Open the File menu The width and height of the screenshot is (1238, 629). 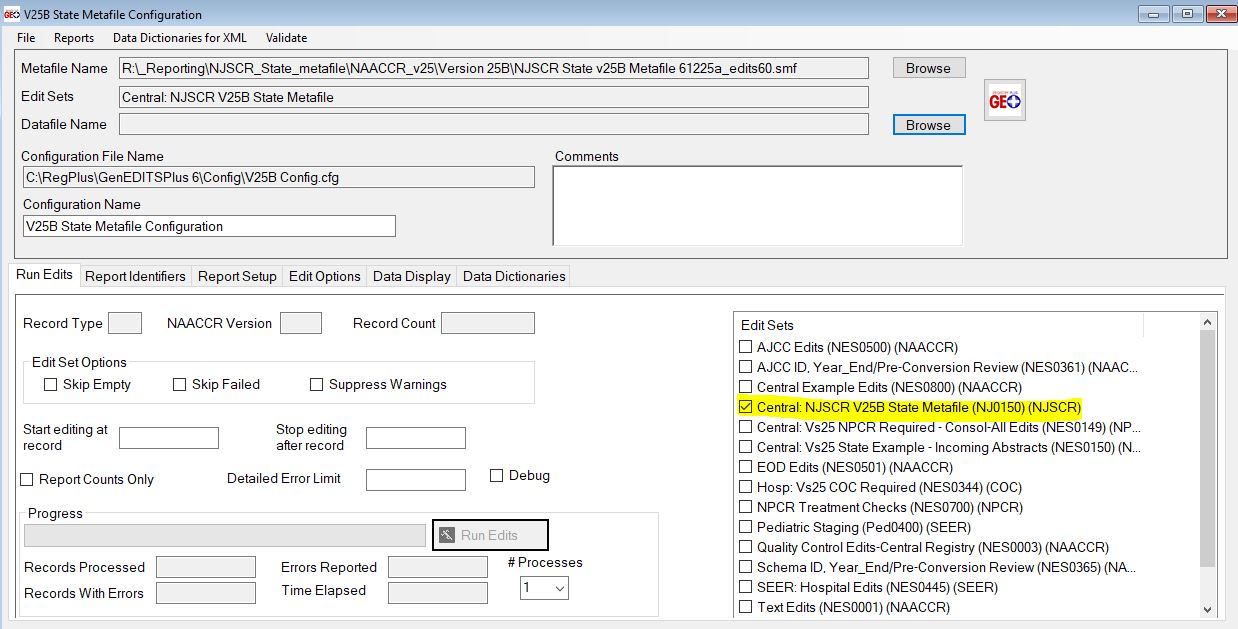click(26, 38)
